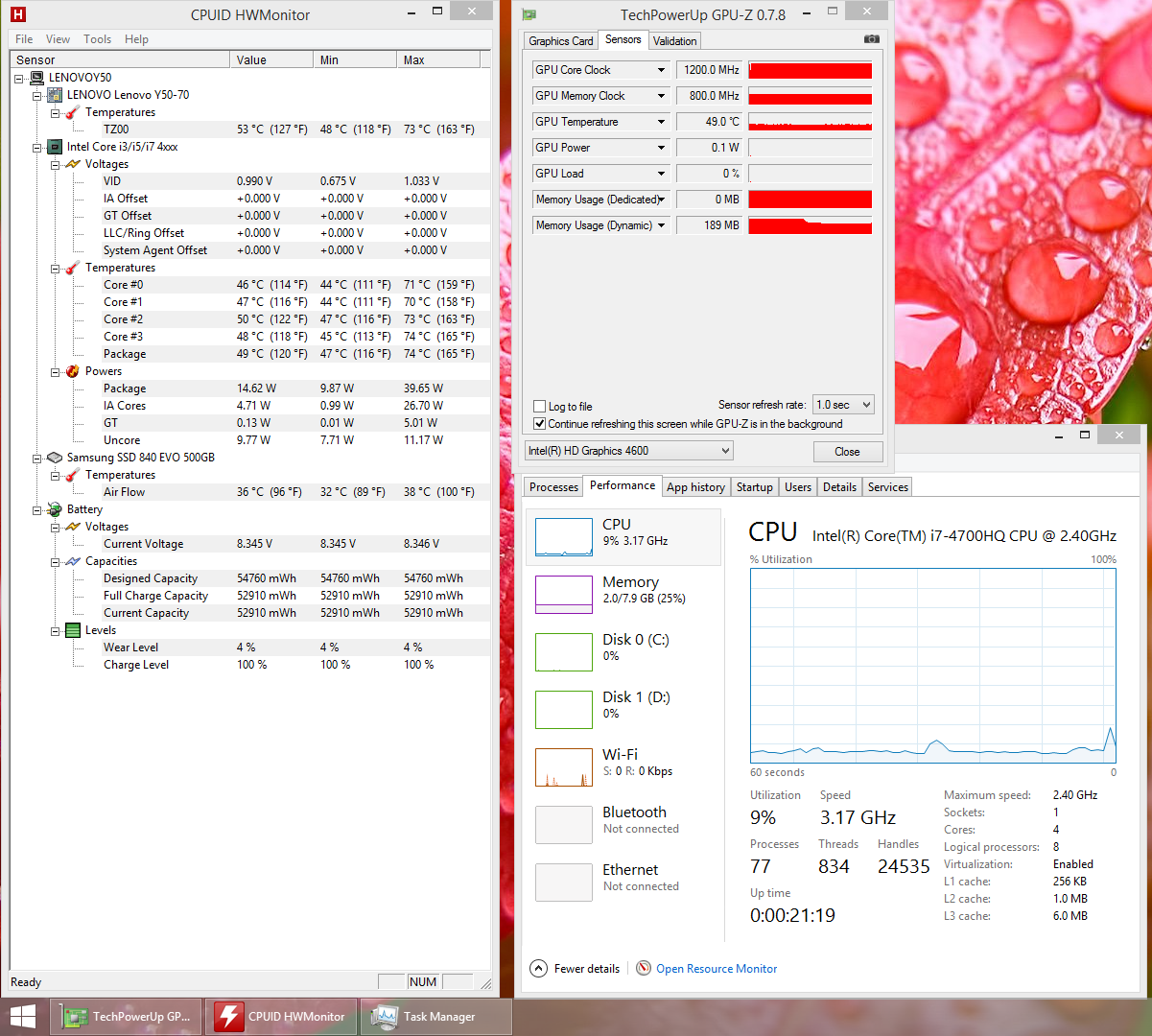
Task: Open the File menu in HWMonitor
Action: click(24, 39)
